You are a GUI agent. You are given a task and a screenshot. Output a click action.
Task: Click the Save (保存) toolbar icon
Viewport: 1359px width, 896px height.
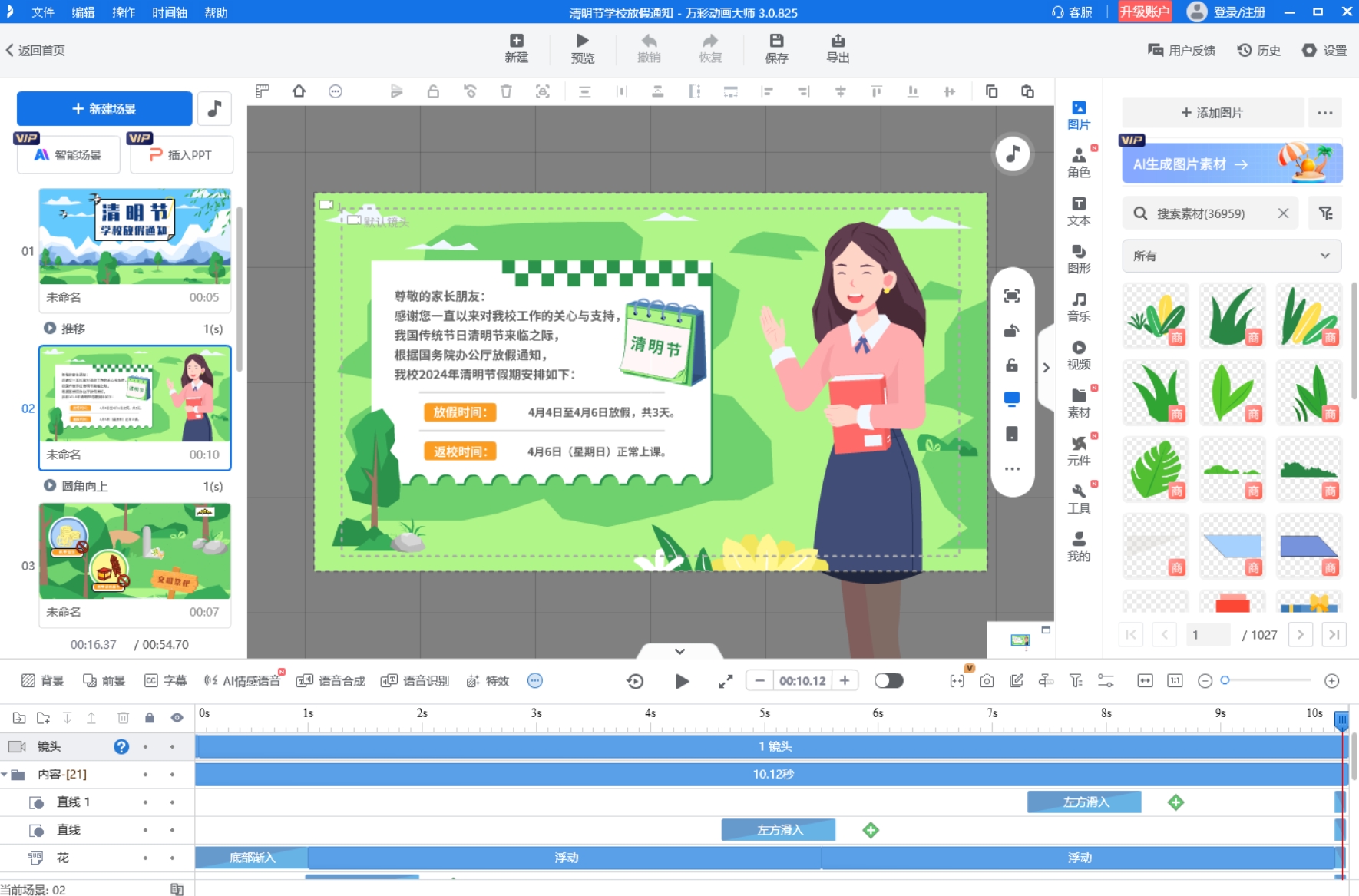(776, 48)
